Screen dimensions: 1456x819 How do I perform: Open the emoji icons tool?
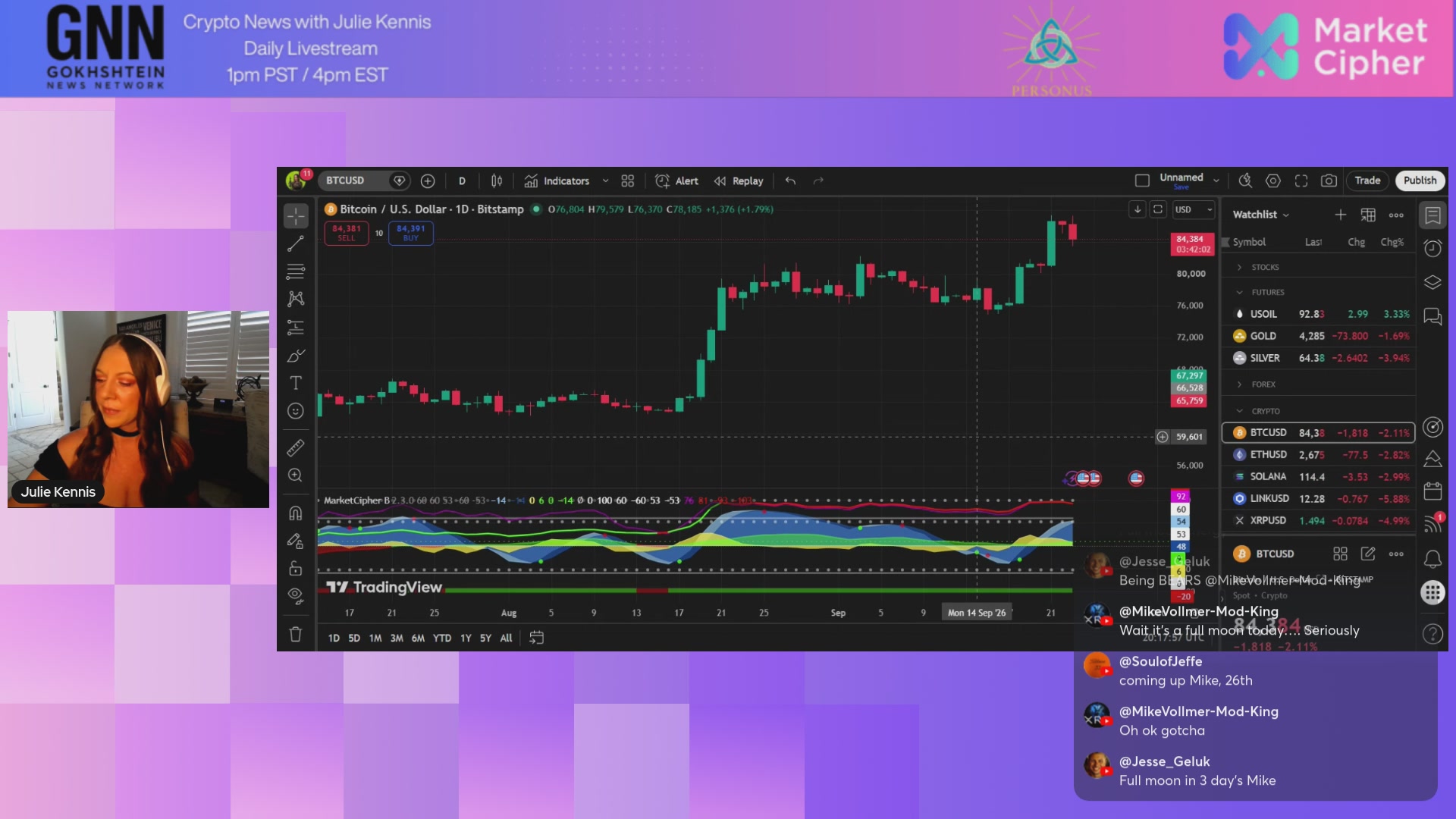tap(296, 411)
